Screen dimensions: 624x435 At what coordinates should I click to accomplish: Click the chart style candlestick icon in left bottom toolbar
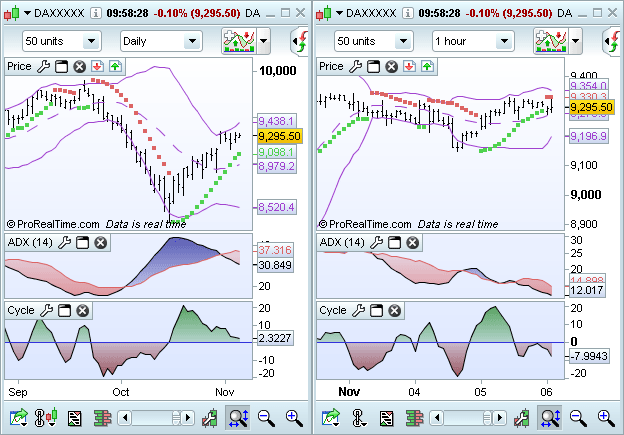click(46, 418)
